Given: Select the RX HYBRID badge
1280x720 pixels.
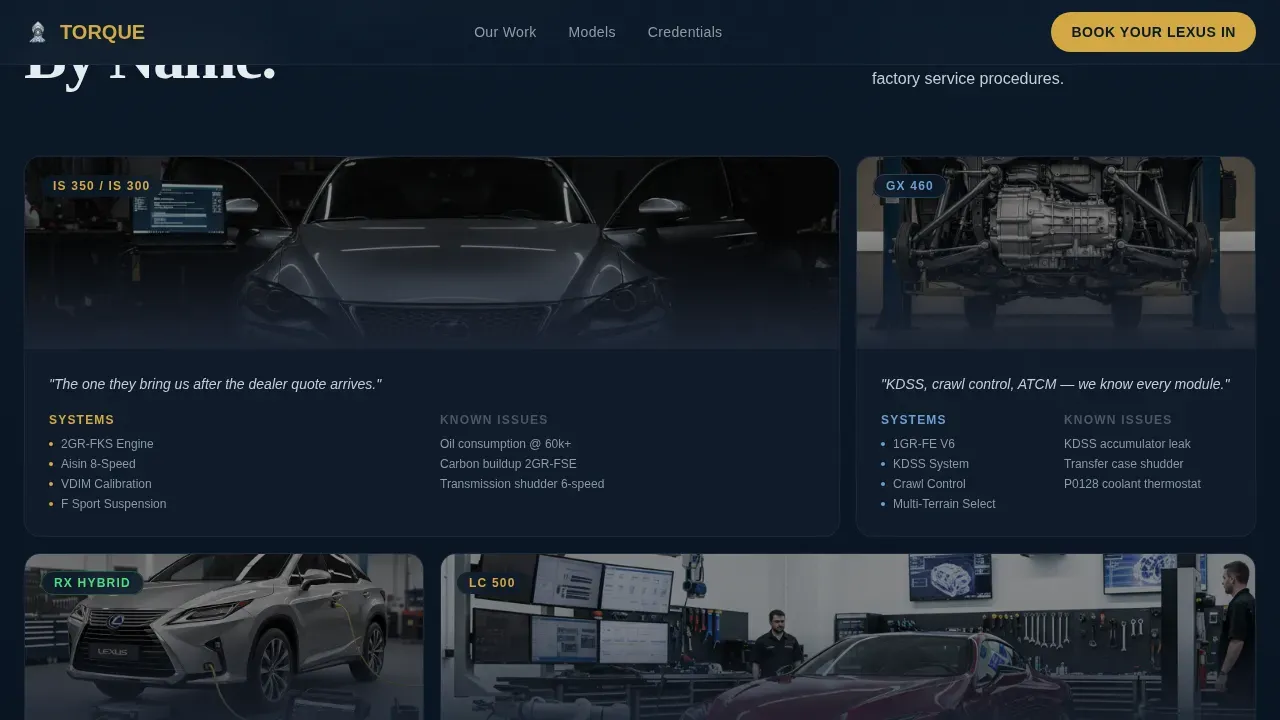Looking at the screenshot, I should coord(92,583).
